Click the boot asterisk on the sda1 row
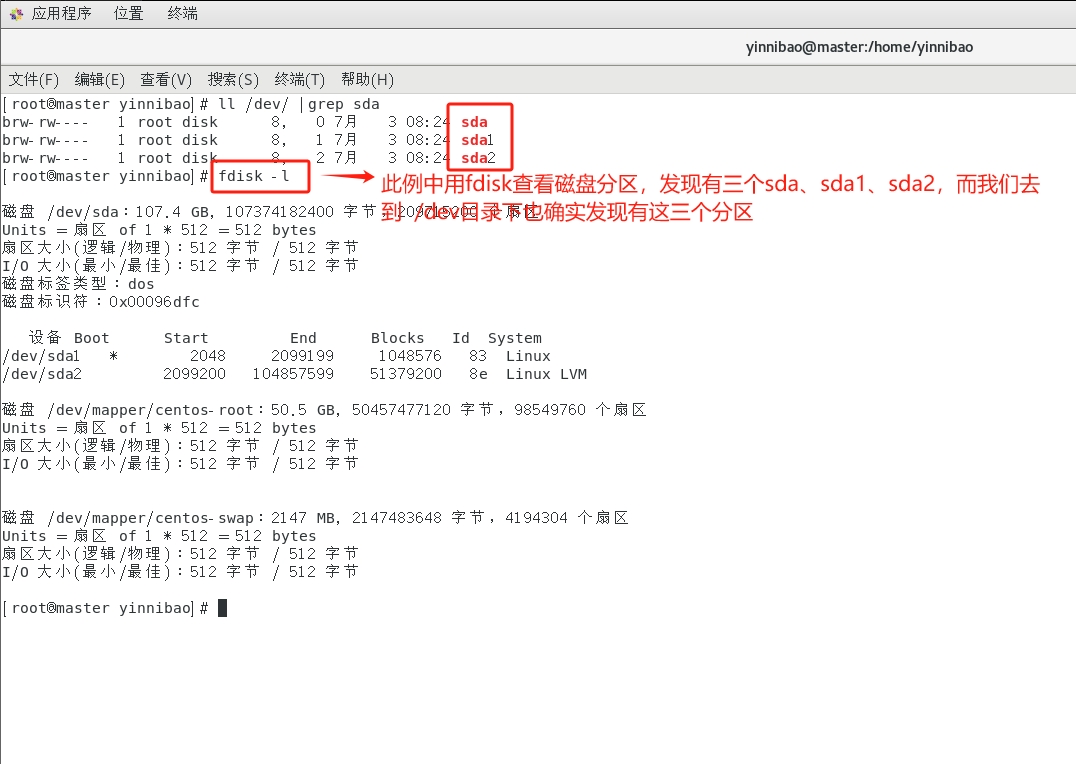 click(x=113, y=356)
